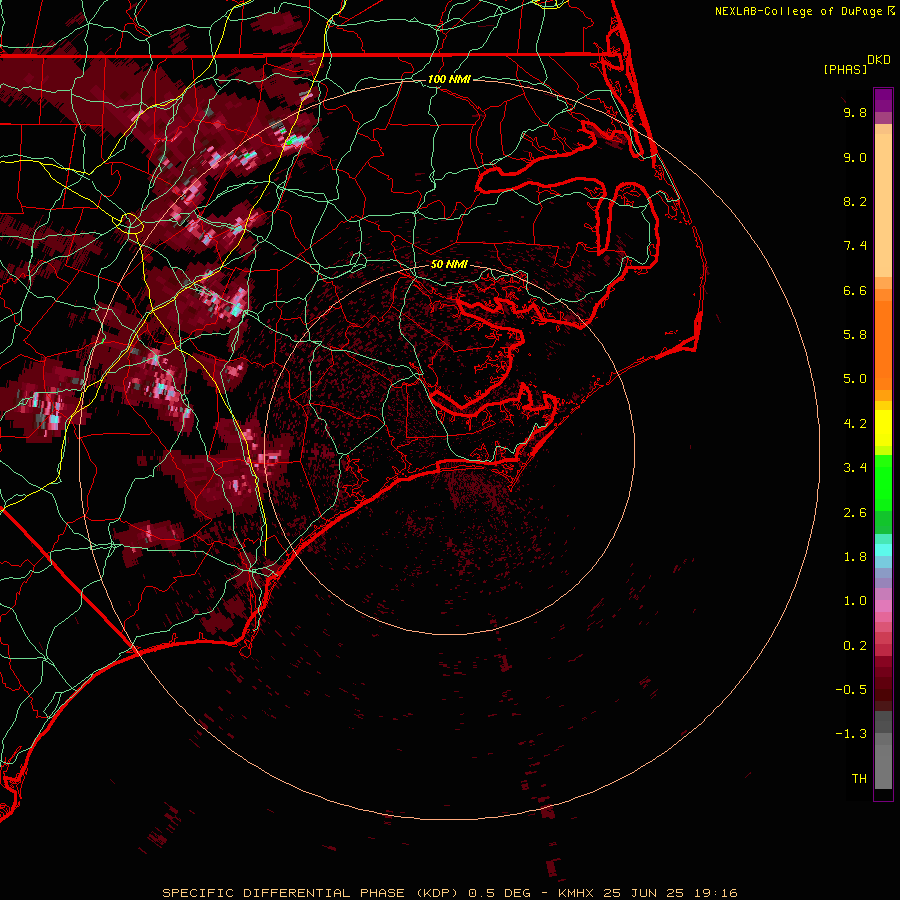Click the 50 NMI range ring label

coord(449,264)
